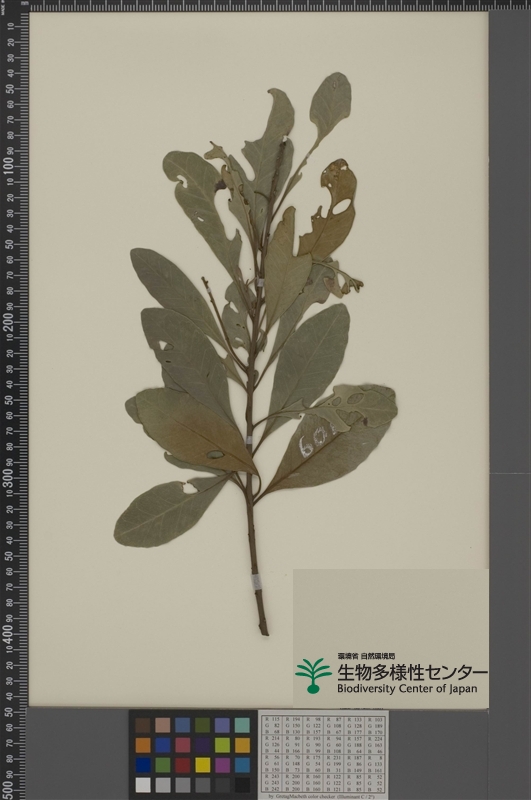Click the cut bottom tip of the stem
The width and height of the screenshot is (531, 800).
tap(264, 632)
